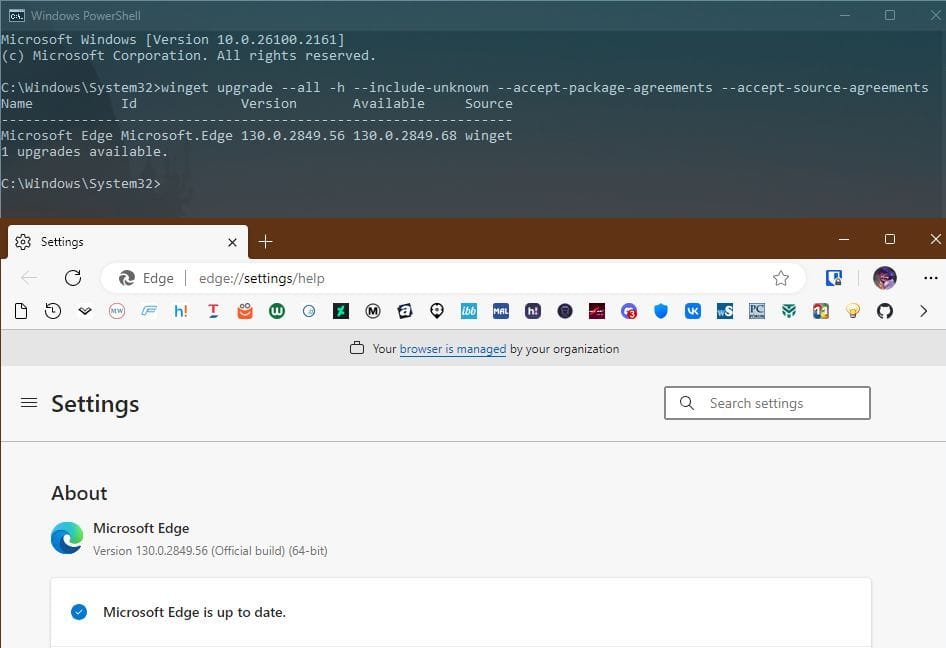Show more bookmarks with the overflow chevron
Image resolution: width=946 pixels, height=648 pixels.
click(x=923, y=311)
